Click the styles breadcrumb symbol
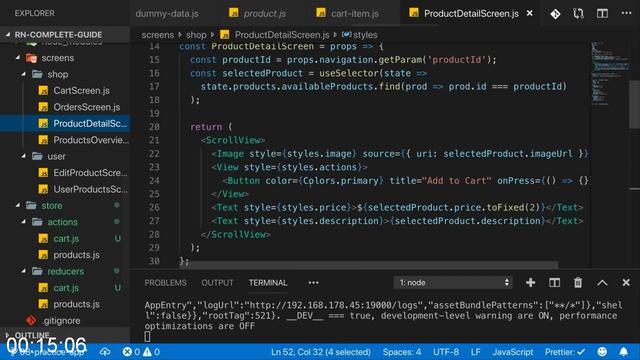Image resolution: width=640 pixels, height=360 pixels. point(360,35)
